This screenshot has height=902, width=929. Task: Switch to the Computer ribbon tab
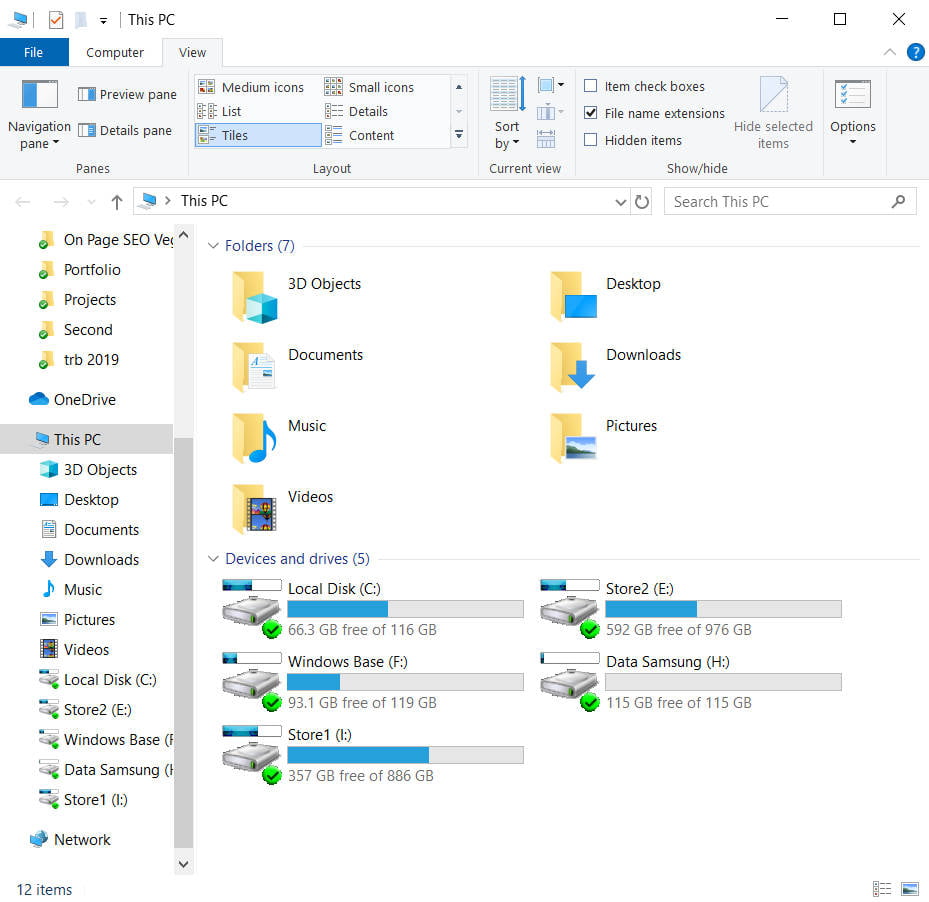point(115,52)
